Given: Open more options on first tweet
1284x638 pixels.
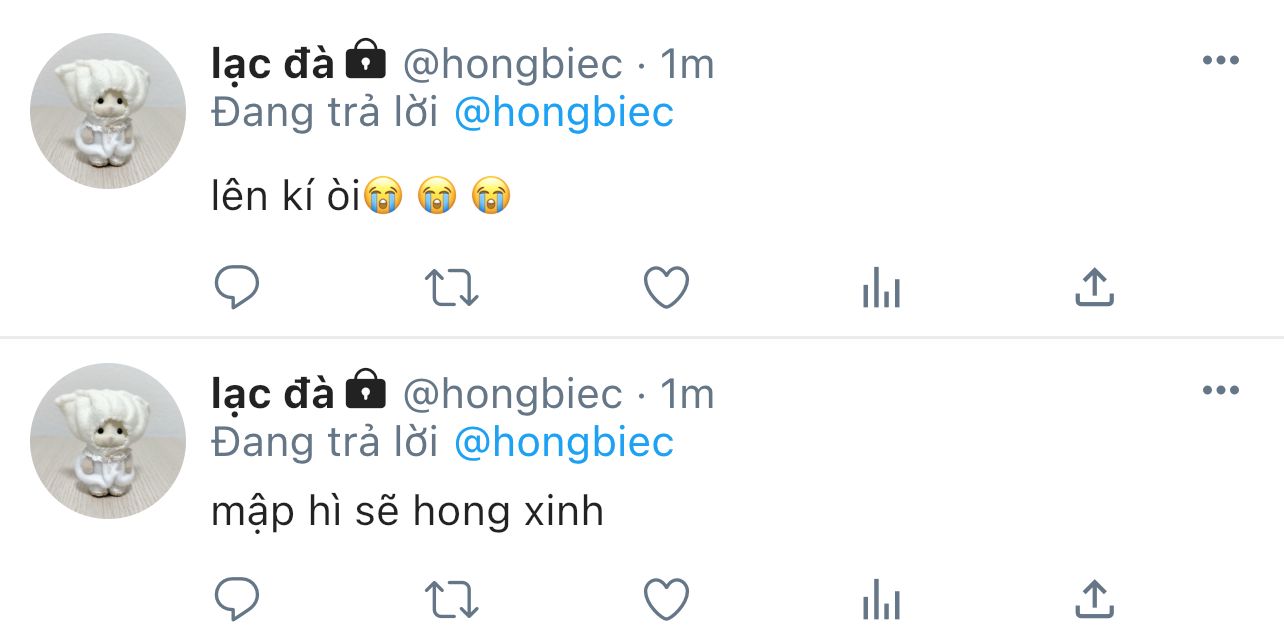Looking at the screenshot, I should (1220, 61).
